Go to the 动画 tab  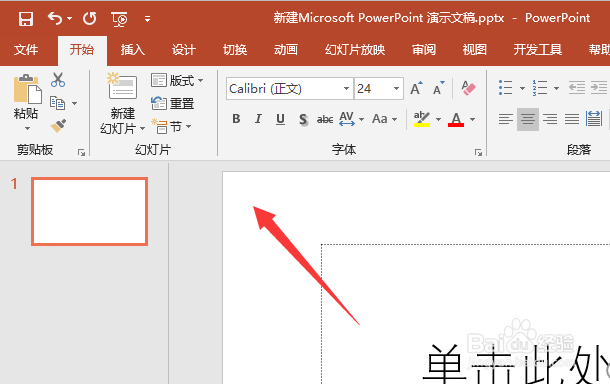286,50
